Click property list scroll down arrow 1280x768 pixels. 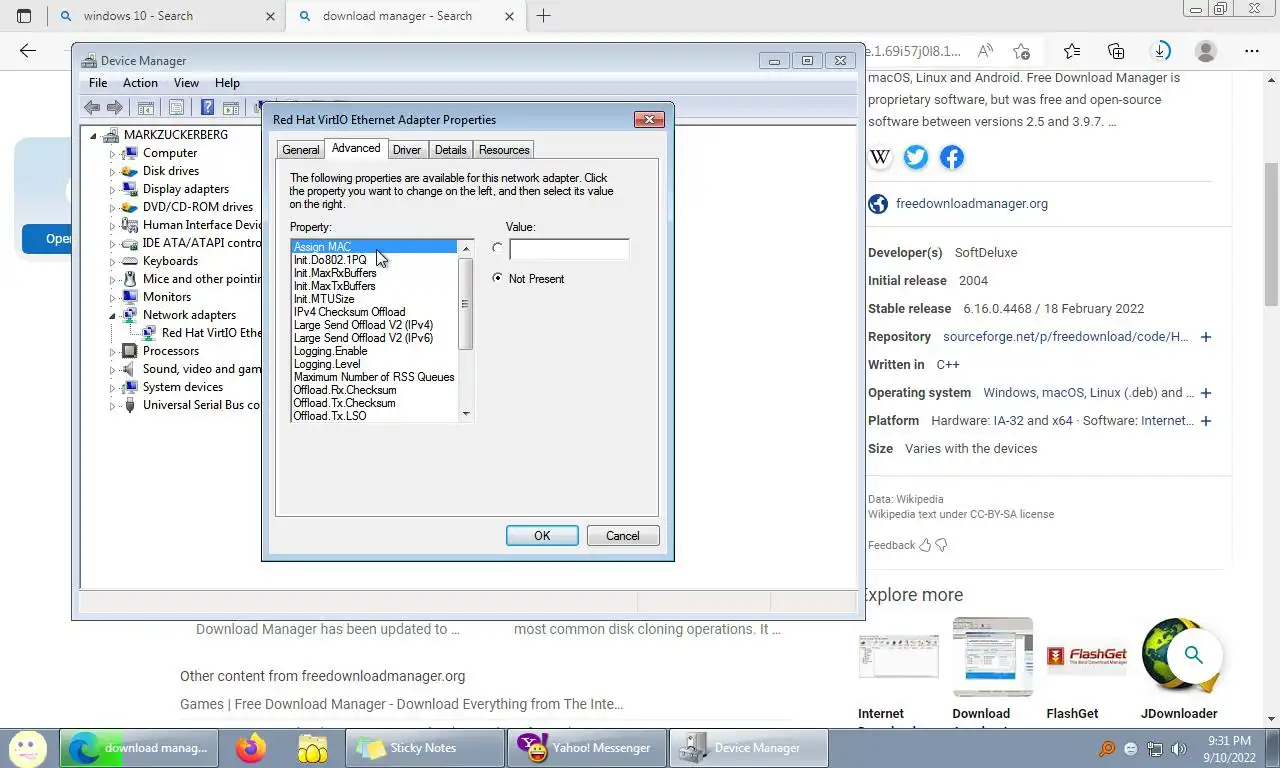466,414
